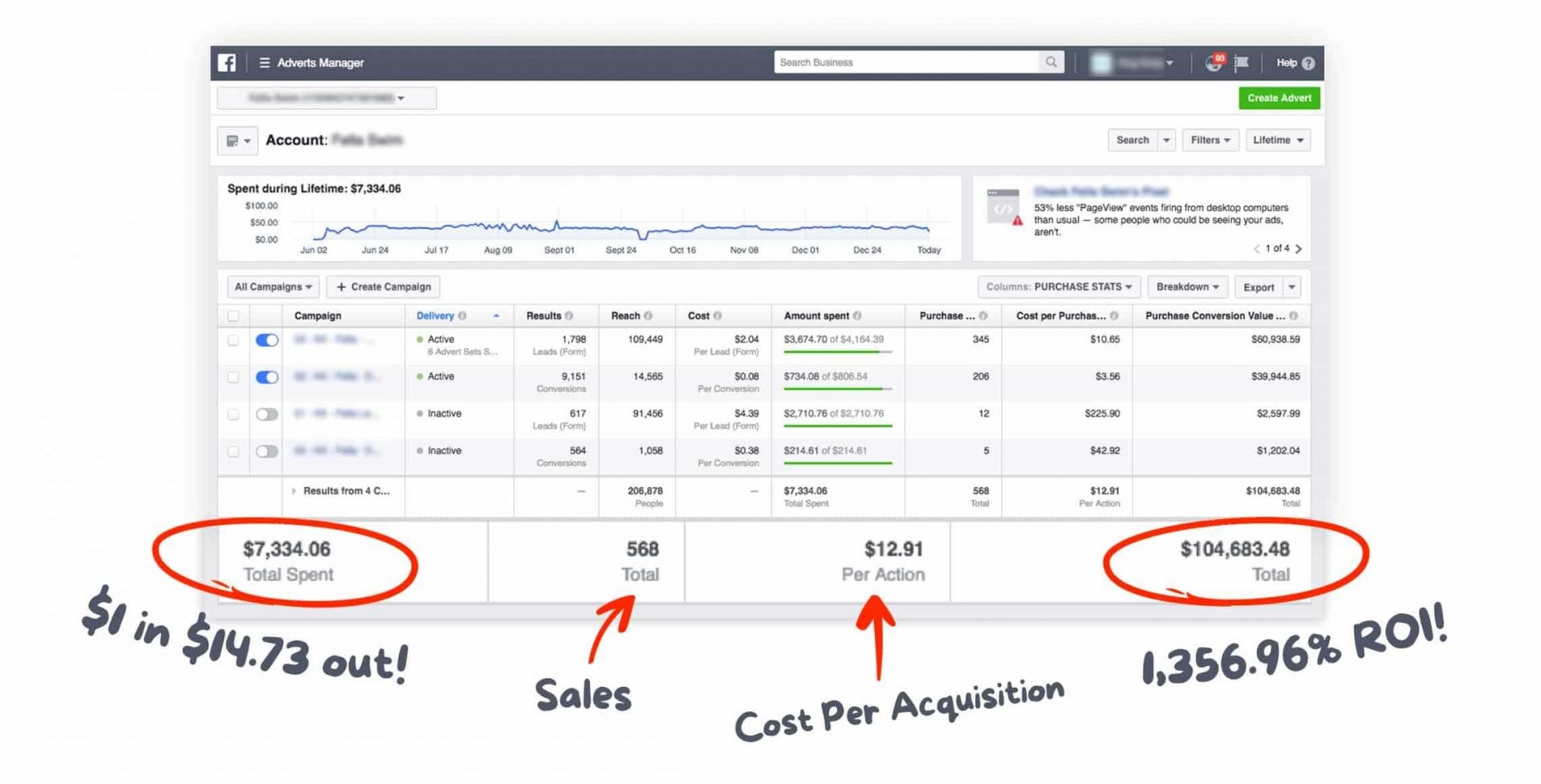
Task: Click info icon beside Reach header
Action: tap(649, 316)
